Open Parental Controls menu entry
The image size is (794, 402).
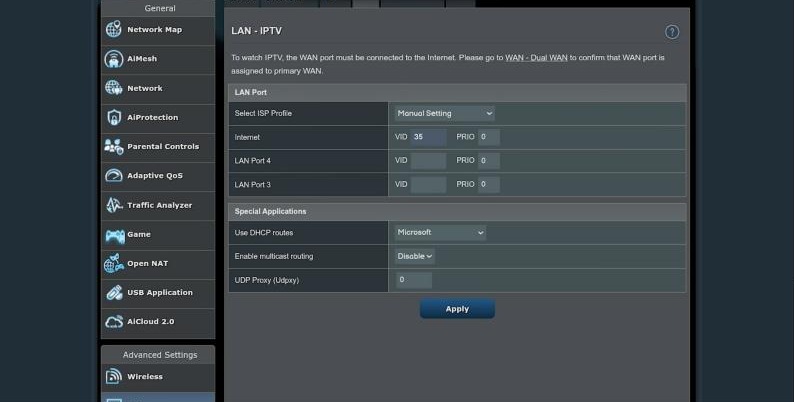tap(158, 147)
